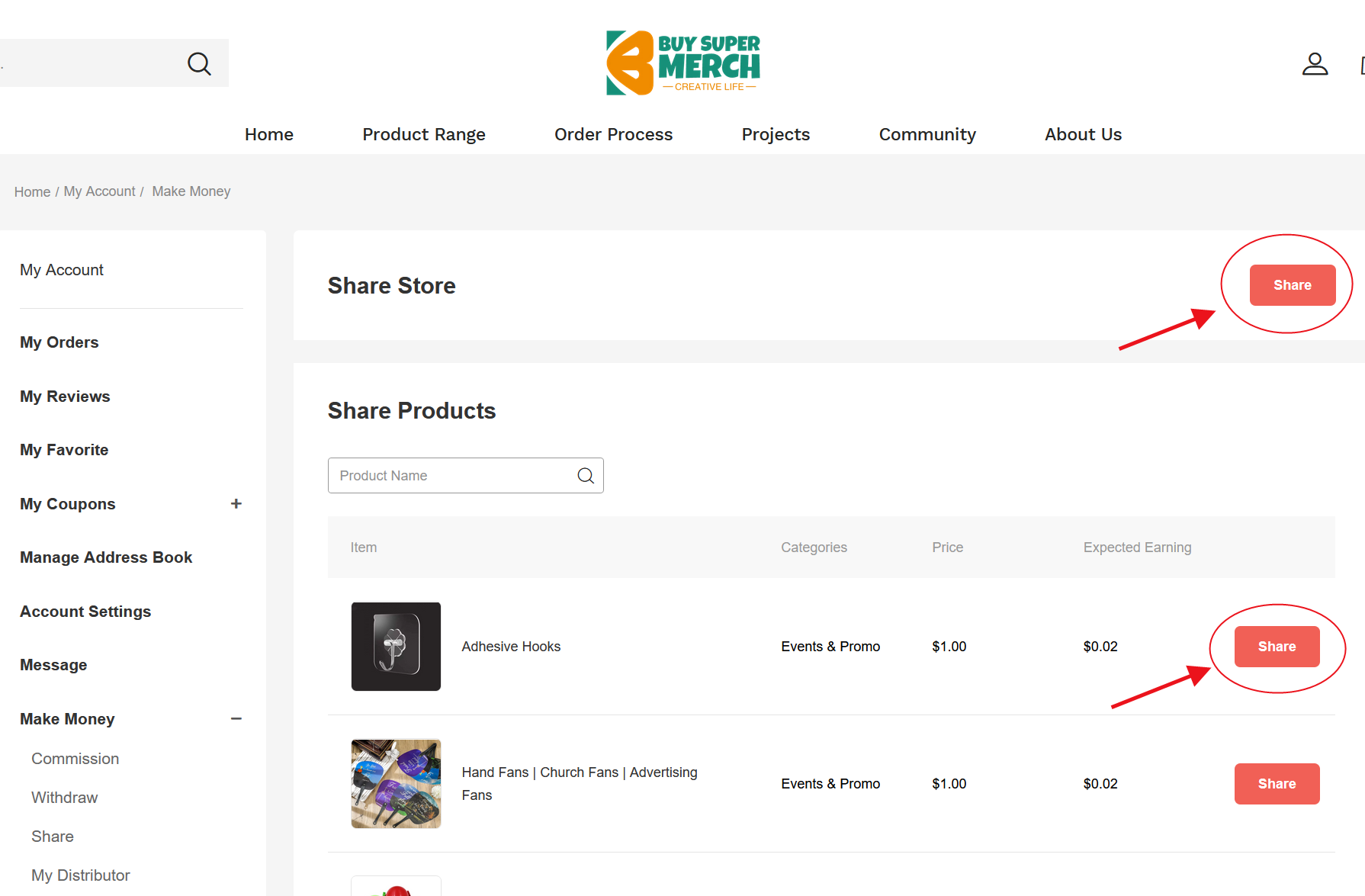Collapse the Make Money submenu

click(x=236, y=719)
